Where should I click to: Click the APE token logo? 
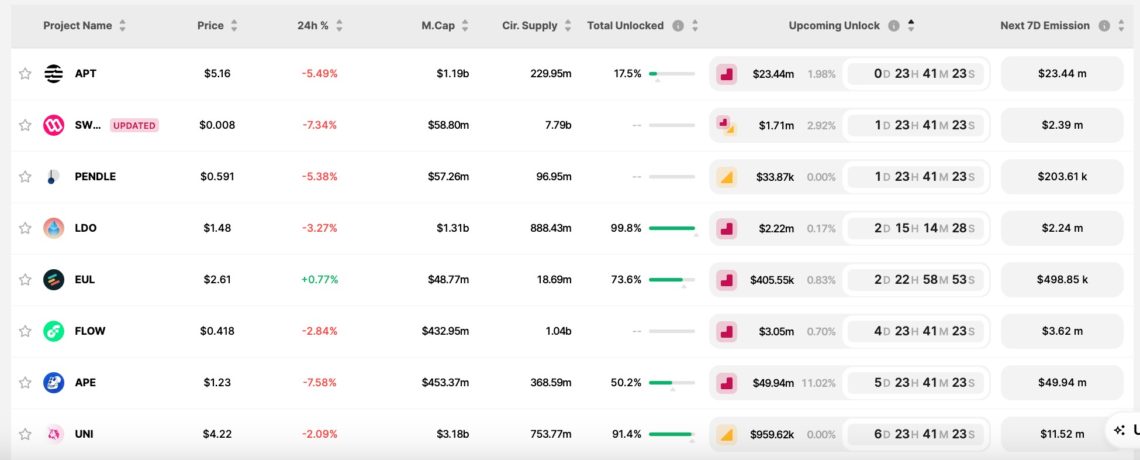(x=54, y=383)
